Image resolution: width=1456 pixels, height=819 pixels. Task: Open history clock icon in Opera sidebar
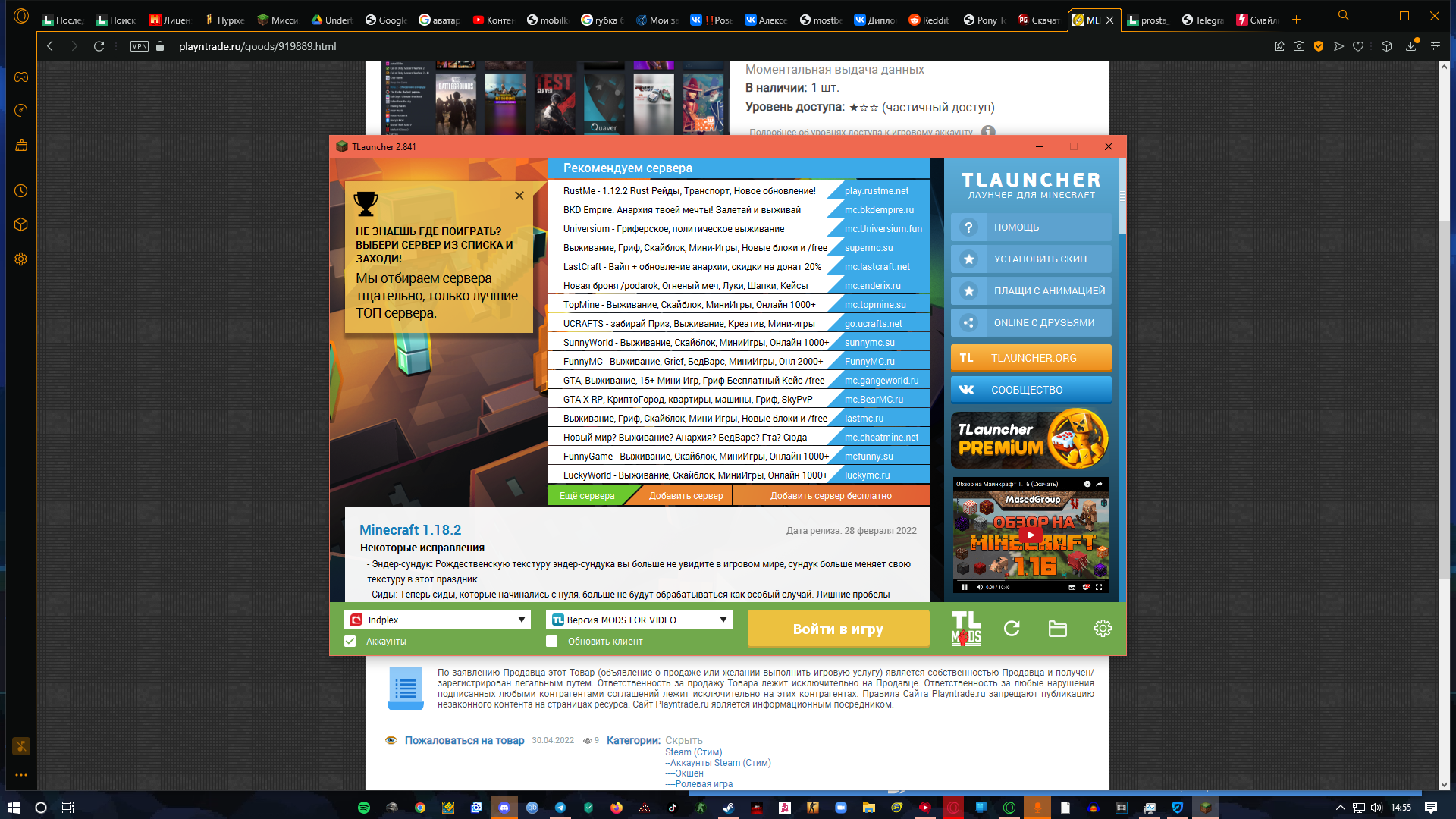pyautogui.click(x=21, y=191)
